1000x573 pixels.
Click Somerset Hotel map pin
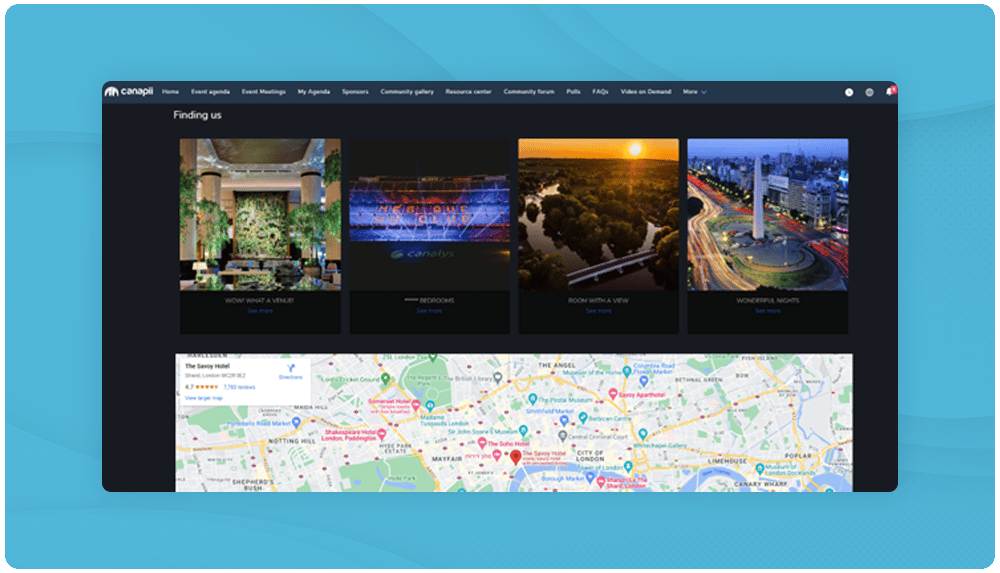click(x=416, y=405)
